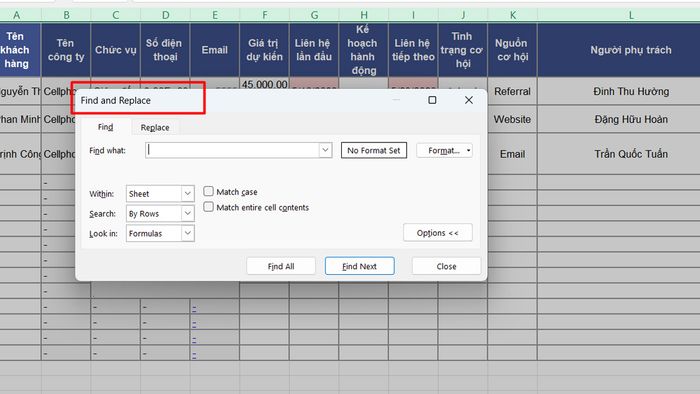
Task: Click the 'Chức vụ' header cell
Action: coord(116,50)
